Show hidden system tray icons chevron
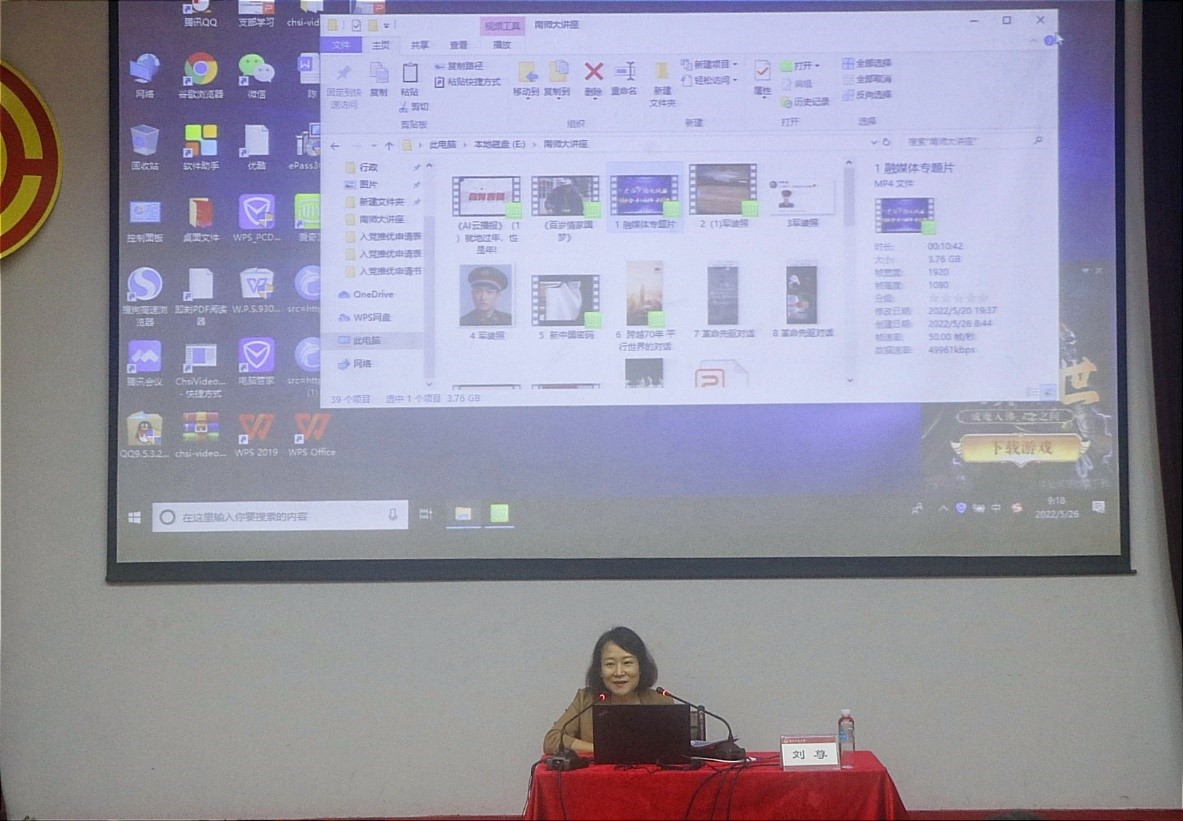The width and height of the screenshot is (1183, 821). pos(943,509)
